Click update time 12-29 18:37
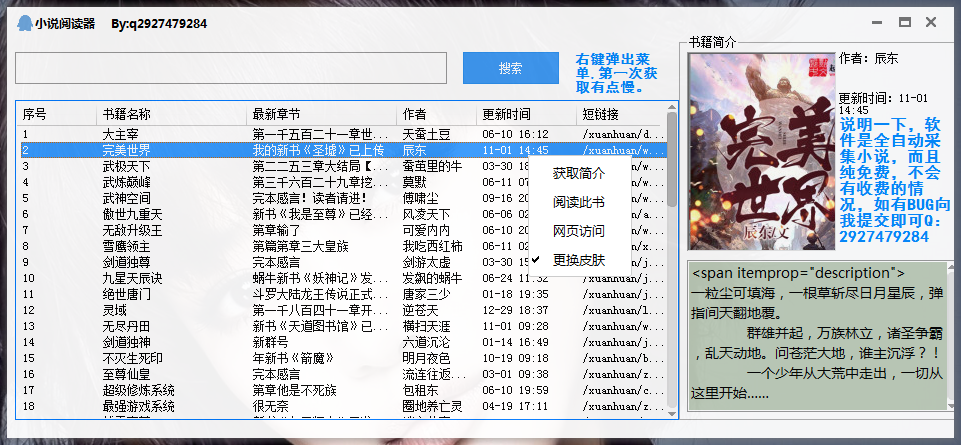Screen dimensions: 961x445 click(515, 310)
